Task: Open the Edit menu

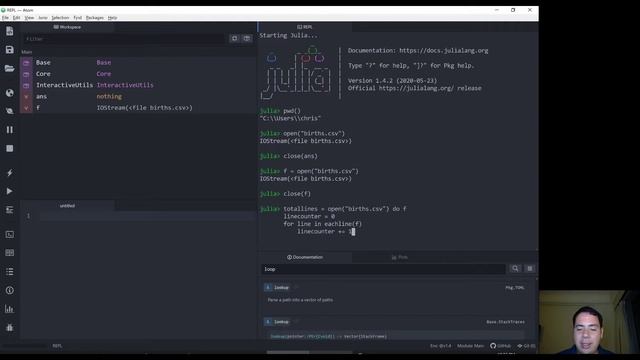Action: (x=16, y=18)
